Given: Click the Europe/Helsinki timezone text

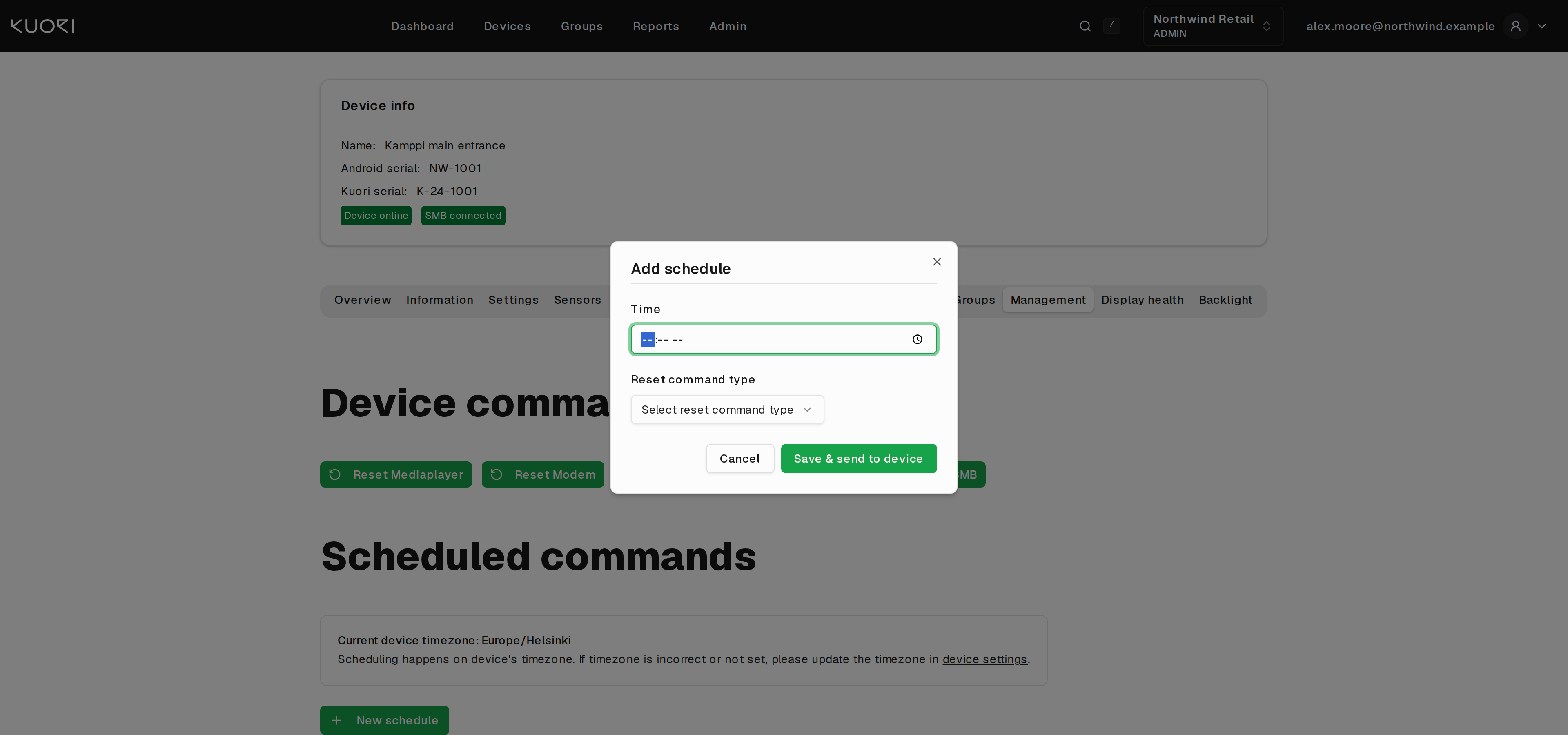Looking at the screenshot, I should coord(526,641).
